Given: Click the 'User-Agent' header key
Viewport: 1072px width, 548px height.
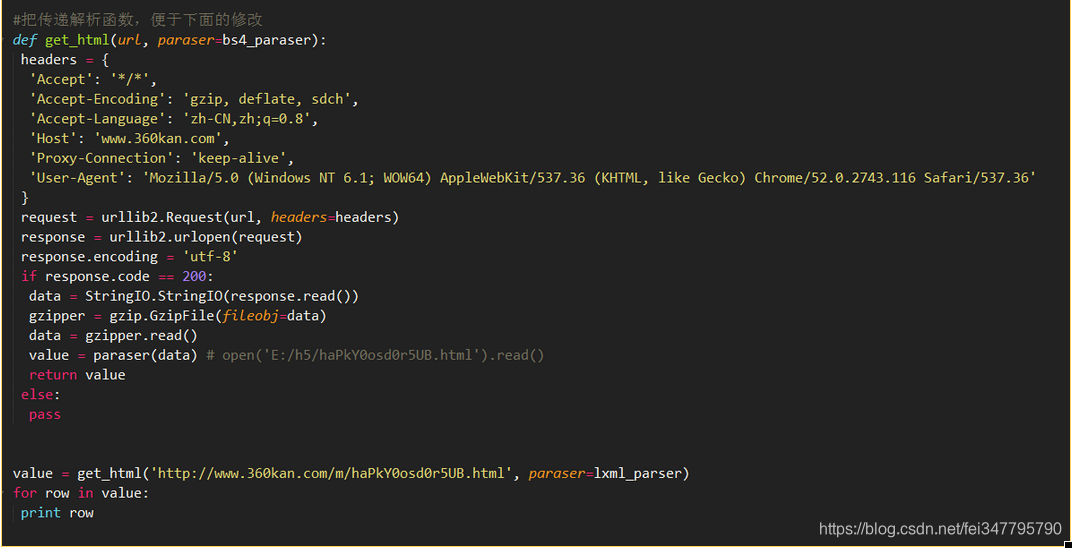Looking at the screenshot, I should pos(75,178).
